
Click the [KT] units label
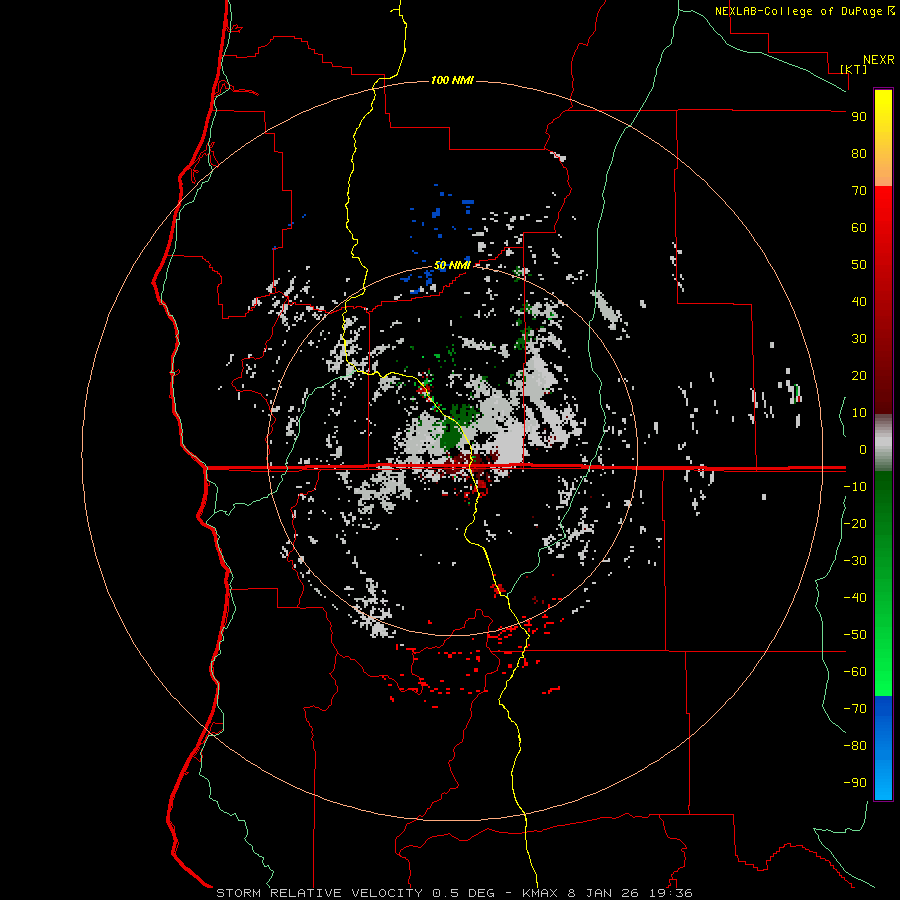coord(854,69)
